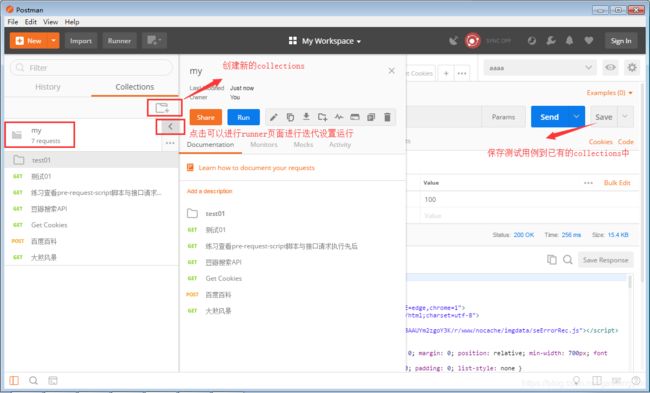Switch to the Activity tab
Image resolution: width=650 pixels, height=393 pixels.
click(340, 145)
